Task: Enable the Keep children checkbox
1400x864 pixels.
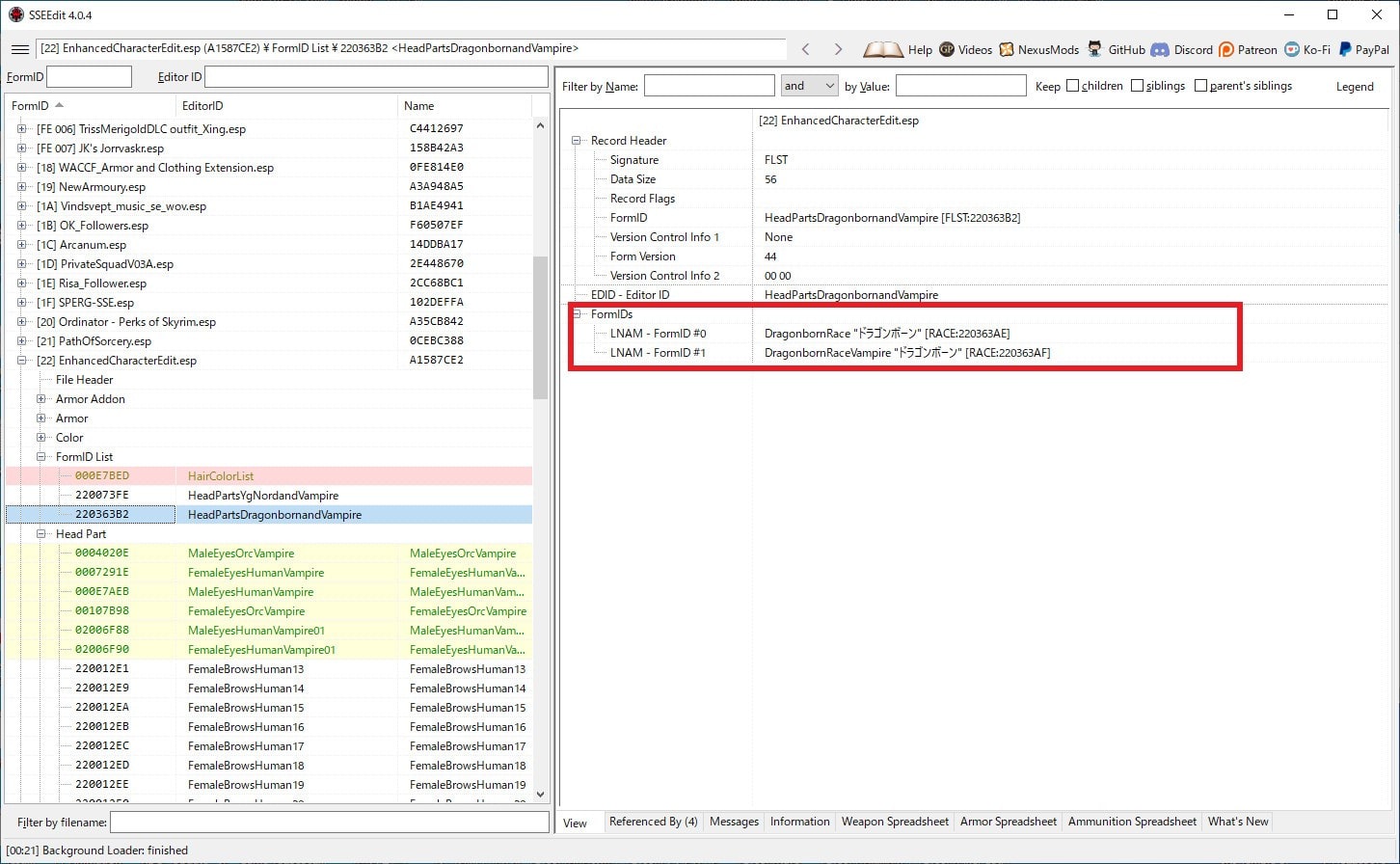Action: coord(1072,86)
